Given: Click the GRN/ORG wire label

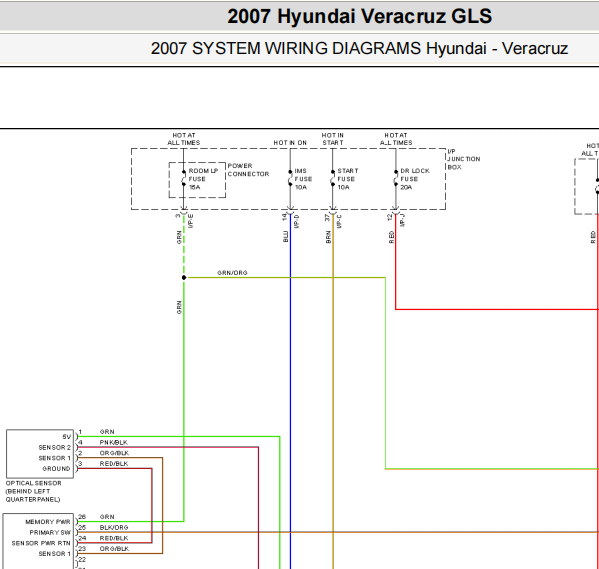Looking at the screenshot, I should (x=232, y=272).
